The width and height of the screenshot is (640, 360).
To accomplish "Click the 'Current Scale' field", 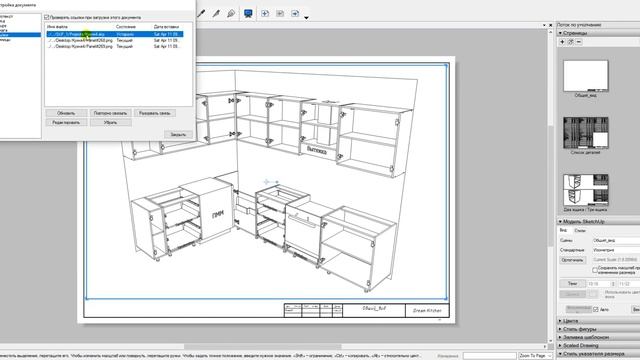I will (x=616, y=260).
